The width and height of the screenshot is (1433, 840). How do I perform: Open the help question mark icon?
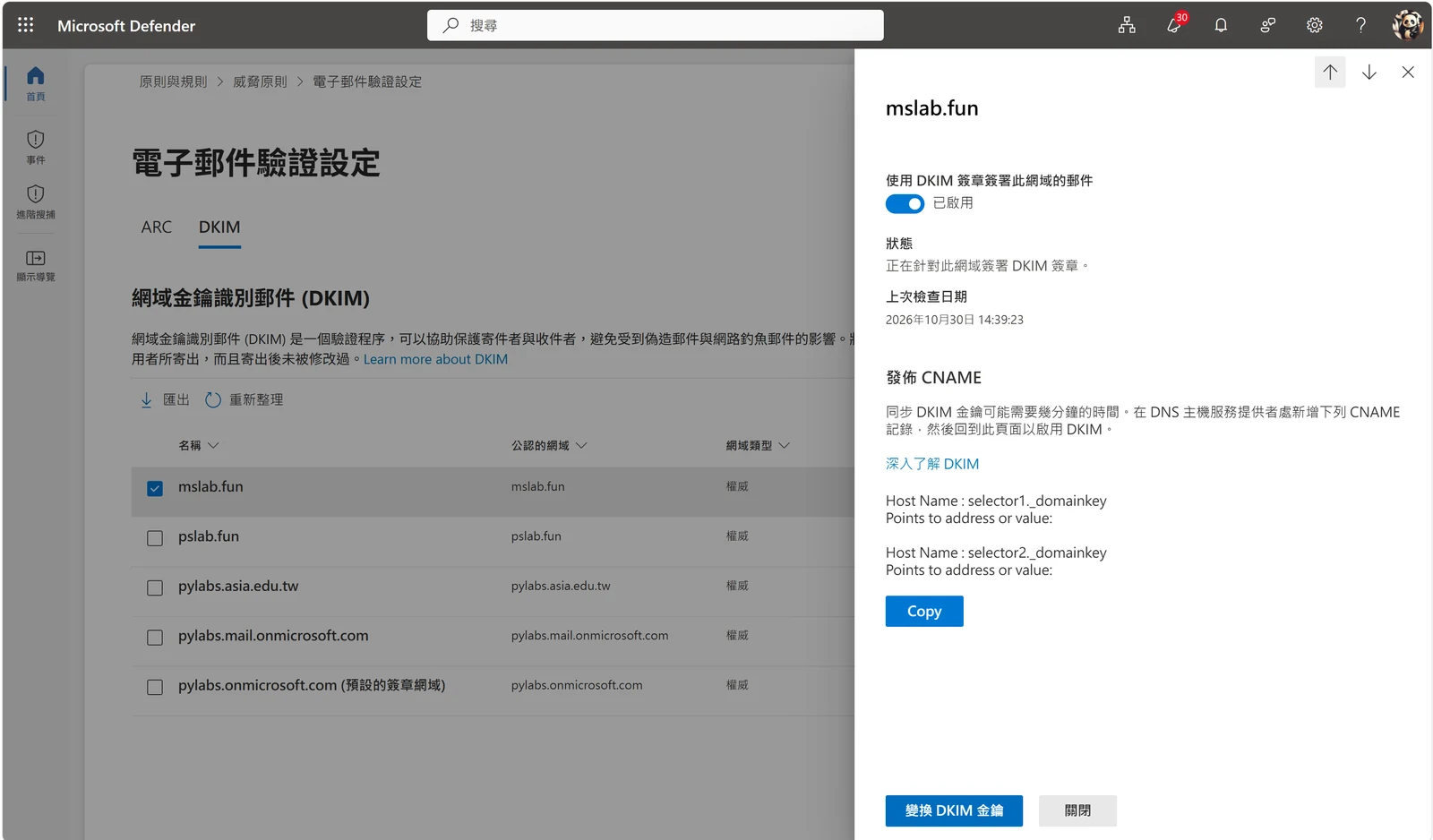[1360, 25]
